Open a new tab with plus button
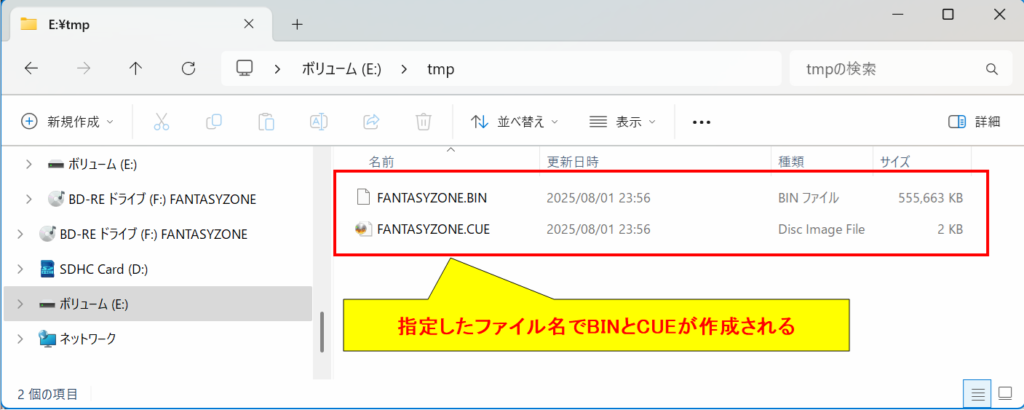 [297, 24]
